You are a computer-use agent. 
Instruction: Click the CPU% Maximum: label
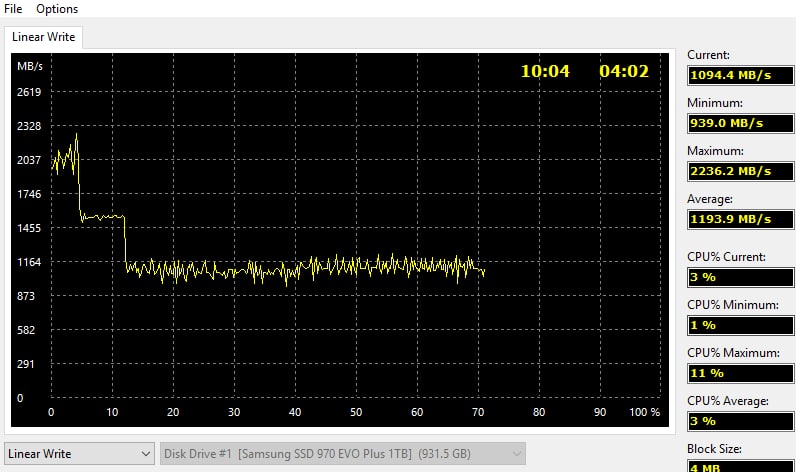[733, 353]
